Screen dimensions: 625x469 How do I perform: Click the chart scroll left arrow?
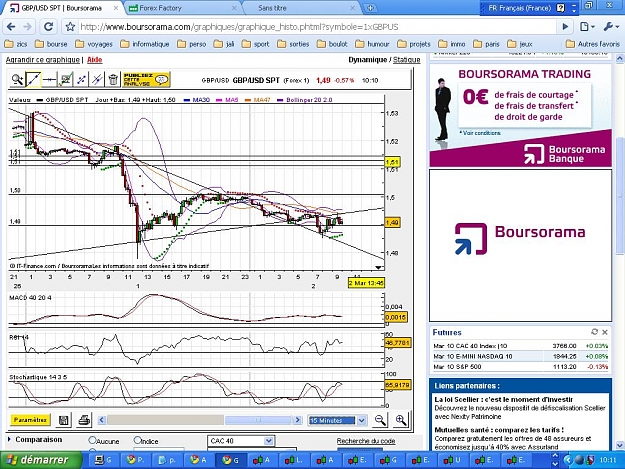click(102, 420)
